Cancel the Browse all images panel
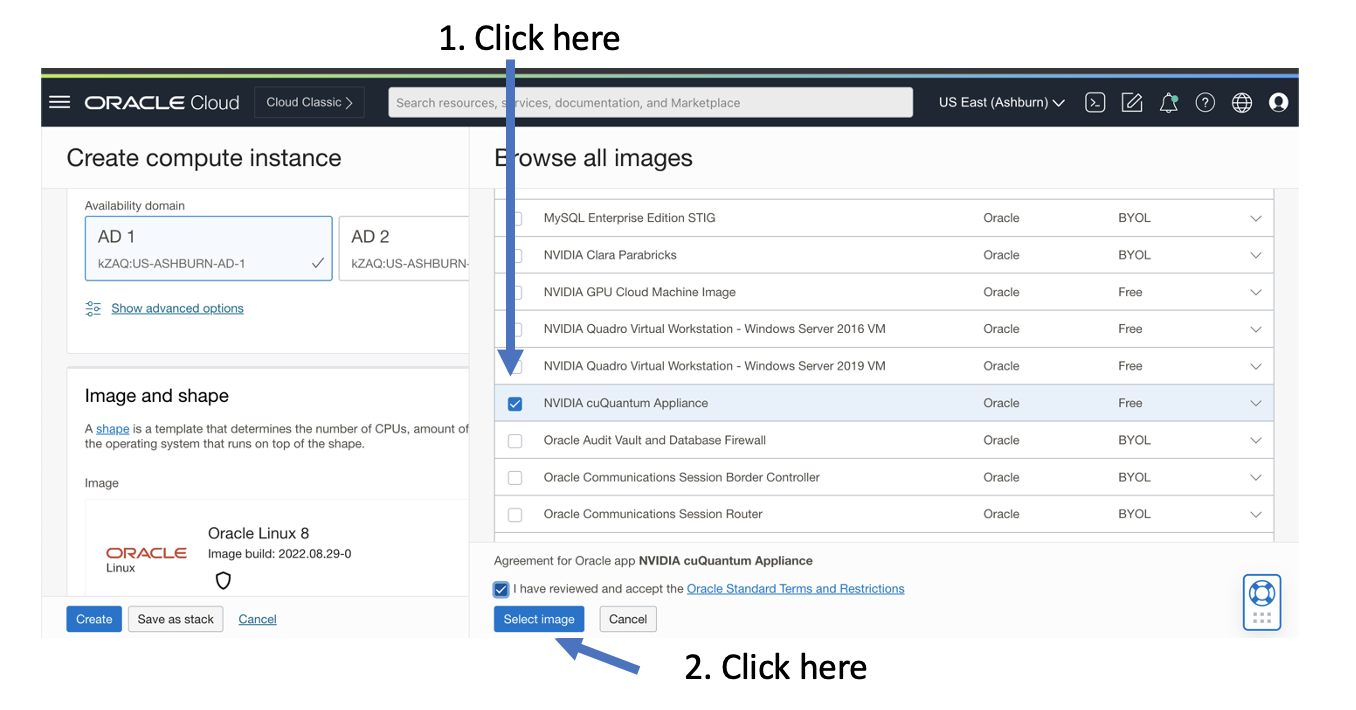 point(628,619)
